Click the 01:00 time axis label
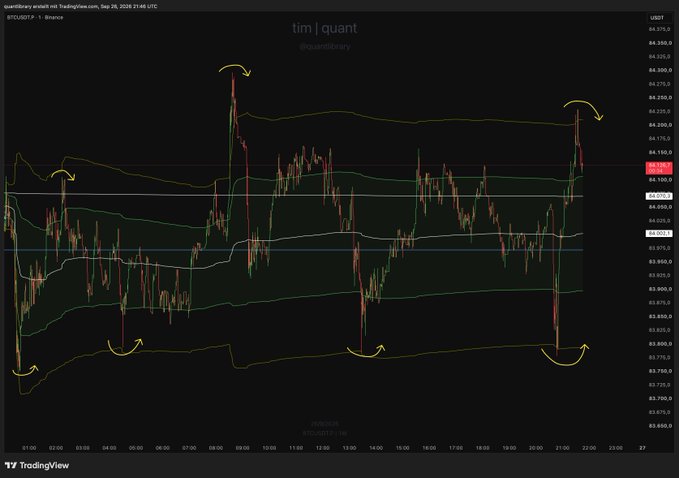This screenshot has width=679, height=478. click(29, 448)
